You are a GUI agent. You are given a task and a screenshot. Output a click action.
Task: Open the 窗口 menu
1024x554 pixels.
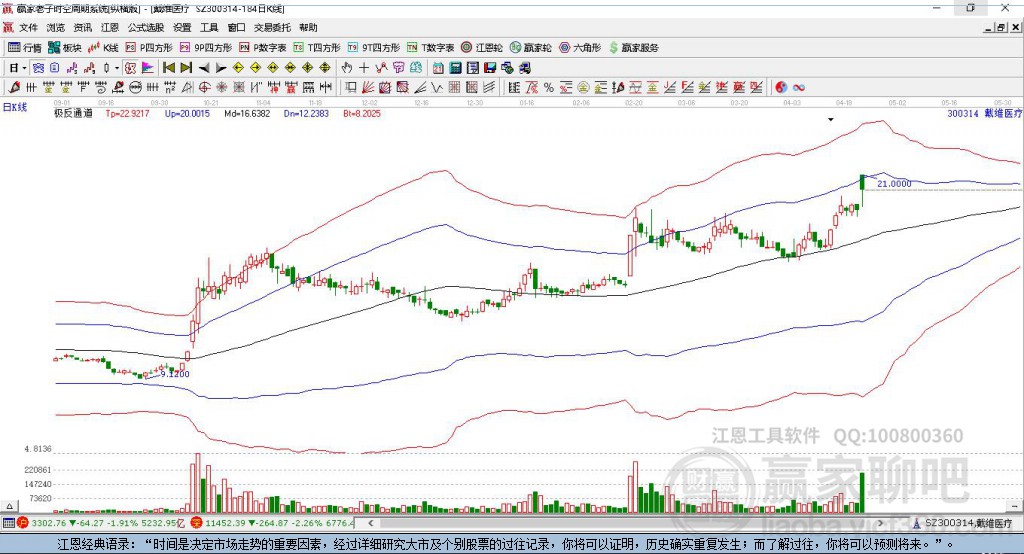(236, 27)
